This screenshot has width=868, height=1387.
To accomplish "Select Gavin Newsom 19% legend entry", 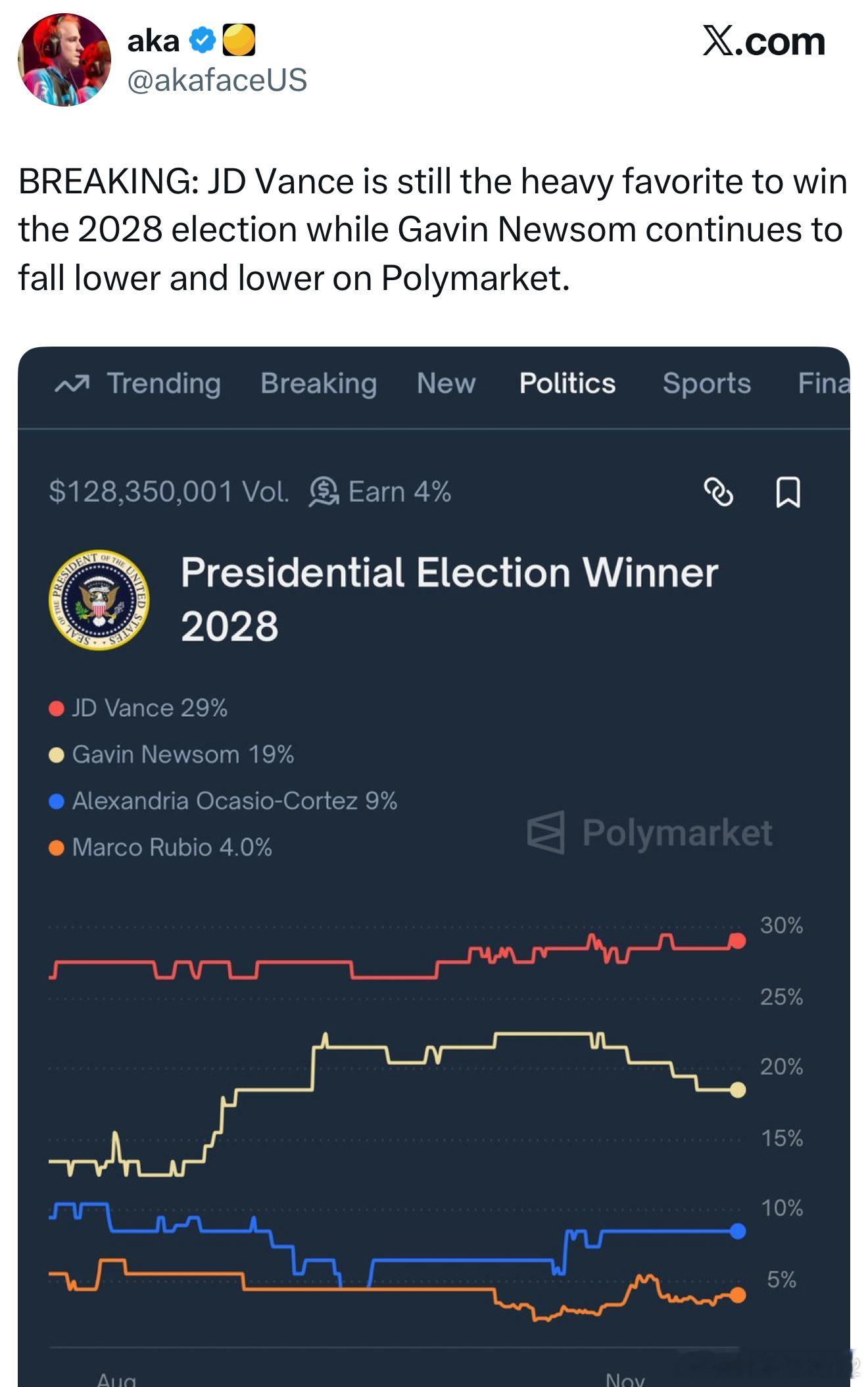I will [x=182, y=754].
